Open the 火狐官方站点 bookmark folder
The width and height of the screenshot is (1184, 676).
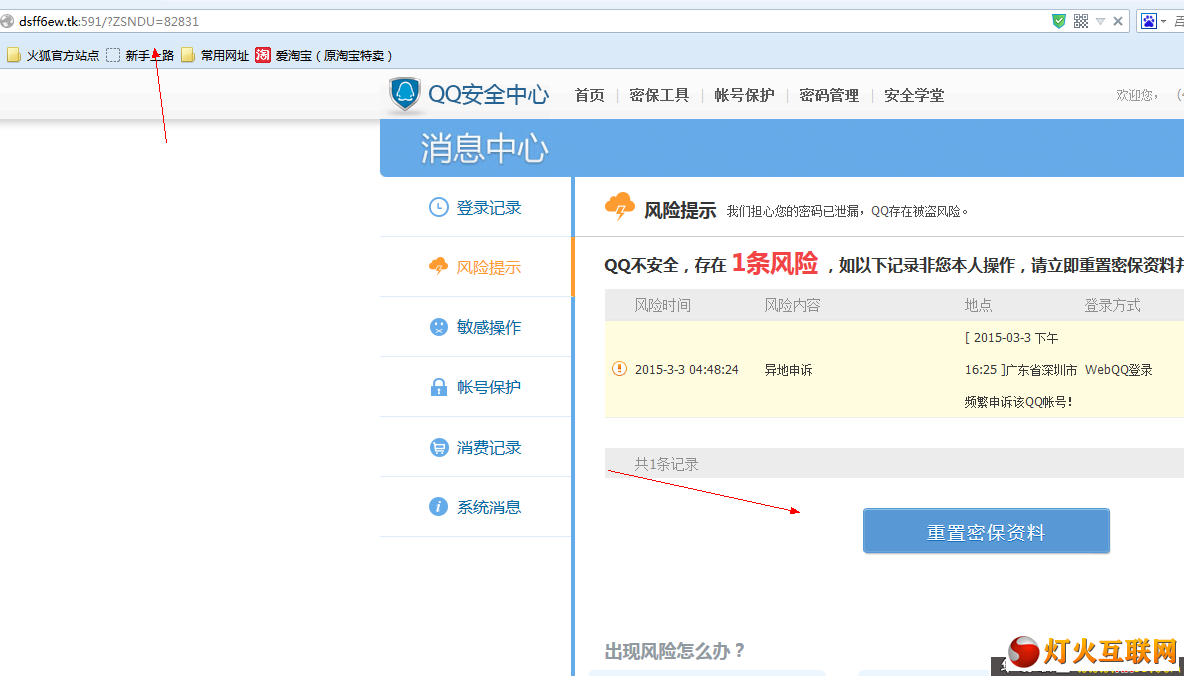point(53,55)
